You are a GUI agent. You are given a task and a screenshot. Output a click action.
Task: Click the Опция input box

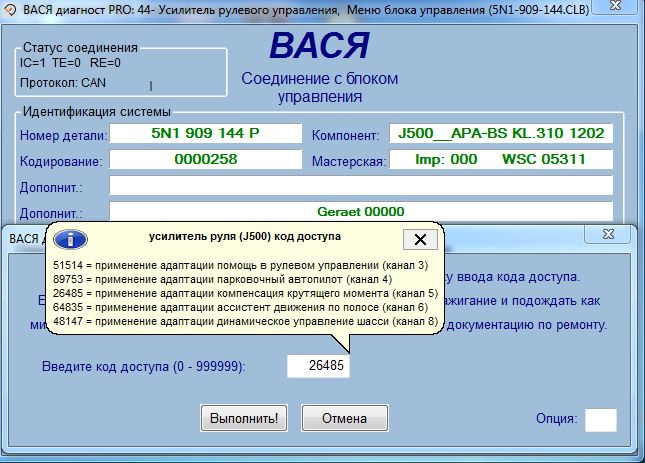(600, 419)
